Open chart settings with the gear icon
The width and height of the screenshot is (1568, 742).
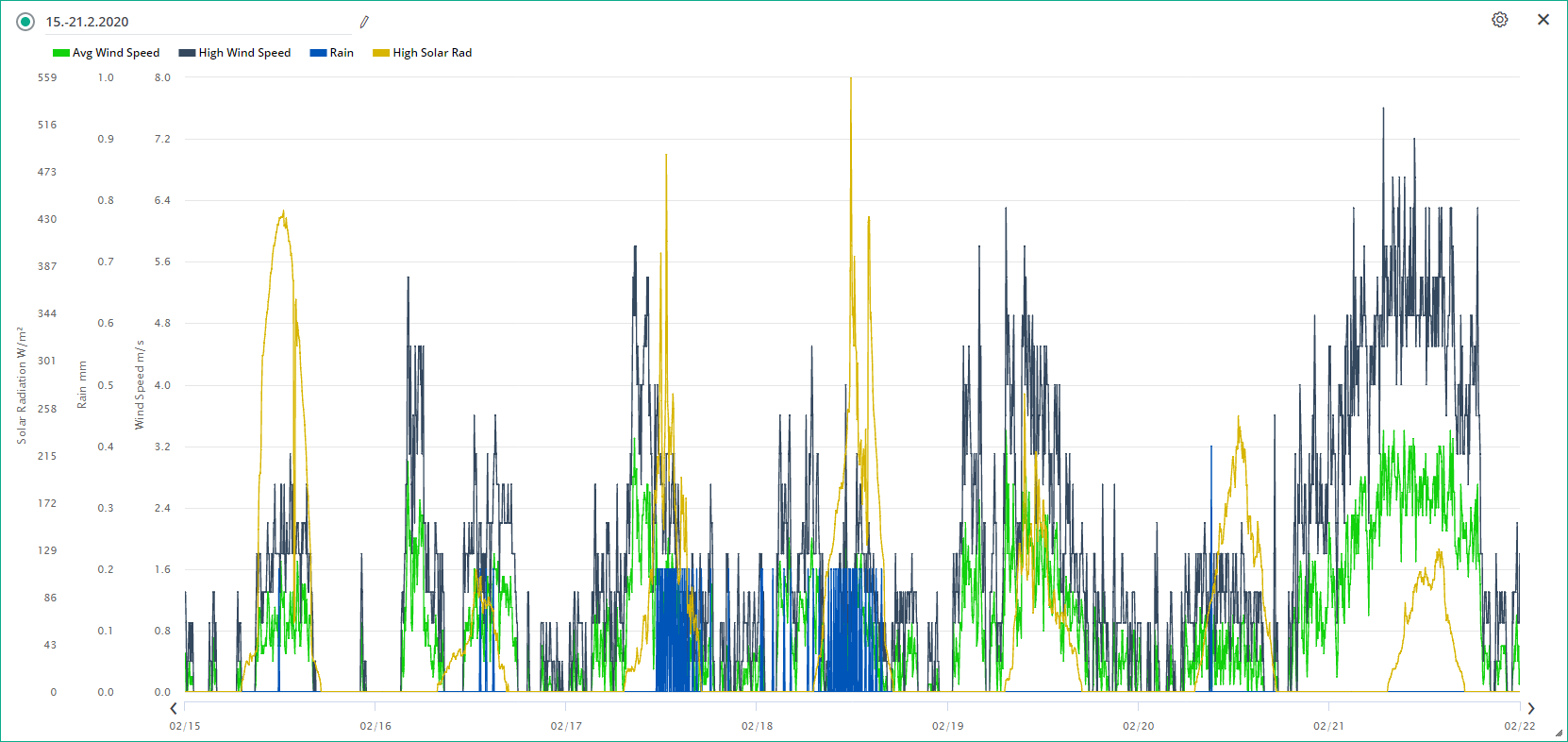(1499, 20)
